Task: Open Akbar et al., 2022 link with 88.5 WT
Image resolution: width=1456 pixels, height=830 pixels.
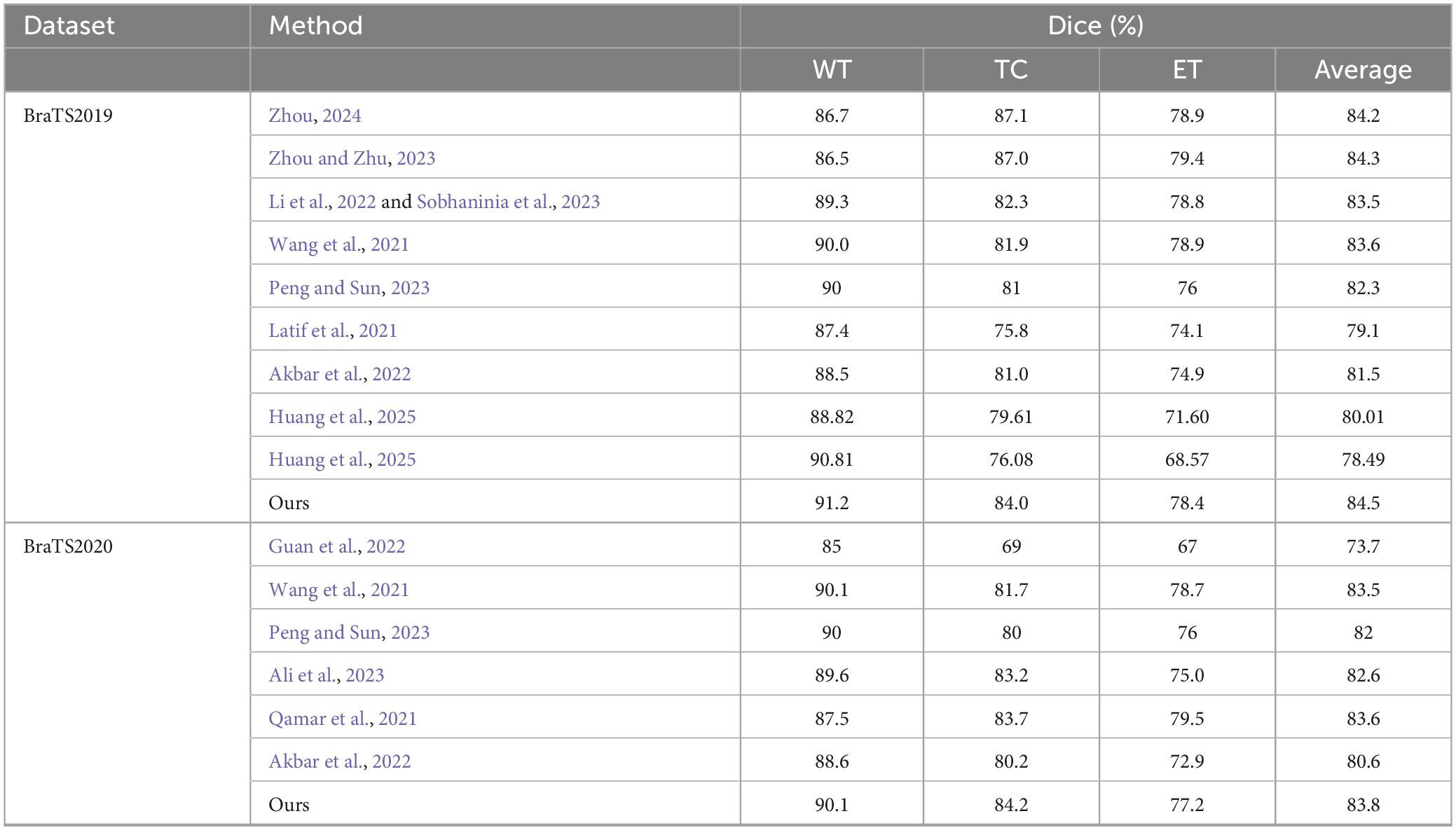Action: point(340,374)
